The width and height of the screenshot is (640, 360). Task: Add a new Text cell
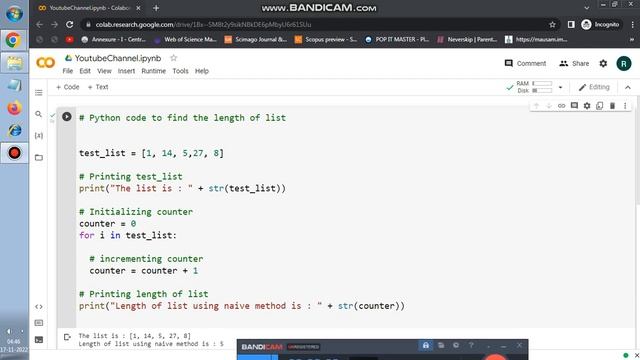pyautogui.click(x=98, y=87)
